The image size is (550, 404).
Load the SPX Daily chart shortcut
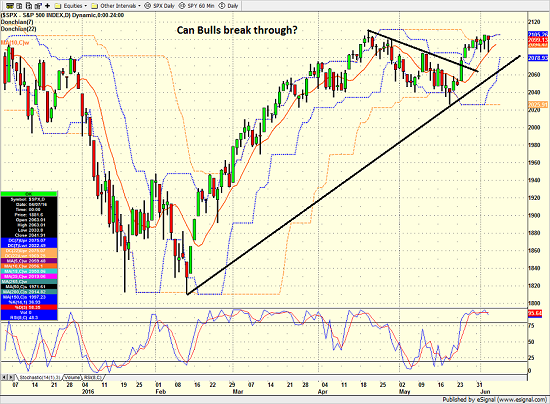tap(159, 6)
